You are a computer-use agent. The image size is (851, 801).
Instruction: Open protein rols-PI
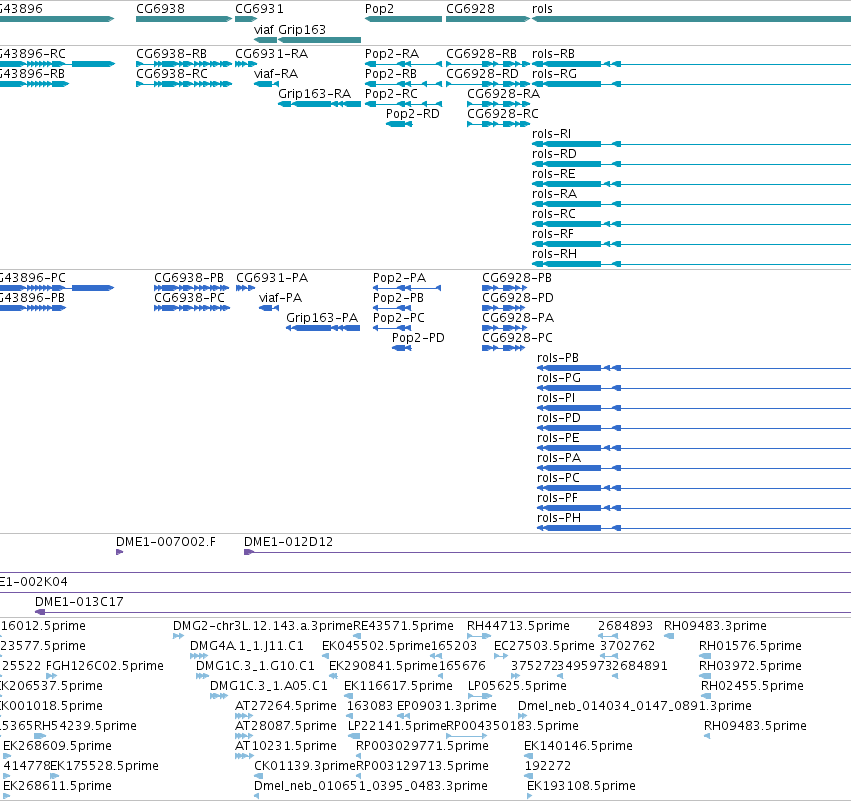coord(556,398)
